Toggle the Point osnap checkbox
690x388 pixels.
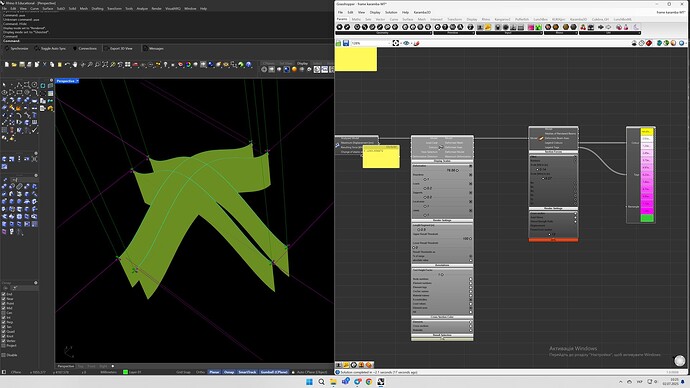tap(4, 304)
